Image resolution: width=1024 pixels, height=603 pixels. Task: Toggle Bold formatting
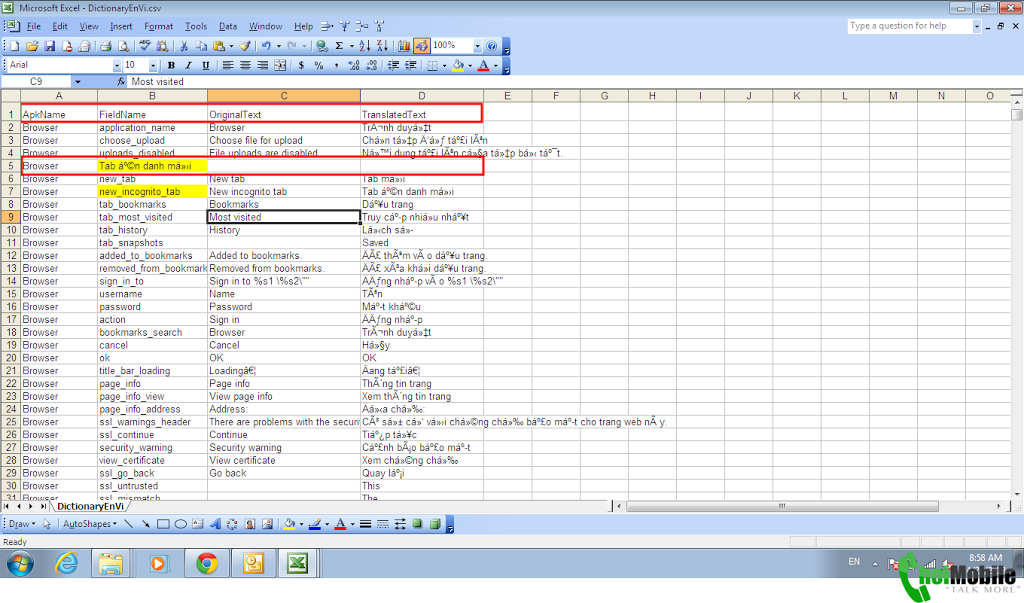[x=170, y=65]
